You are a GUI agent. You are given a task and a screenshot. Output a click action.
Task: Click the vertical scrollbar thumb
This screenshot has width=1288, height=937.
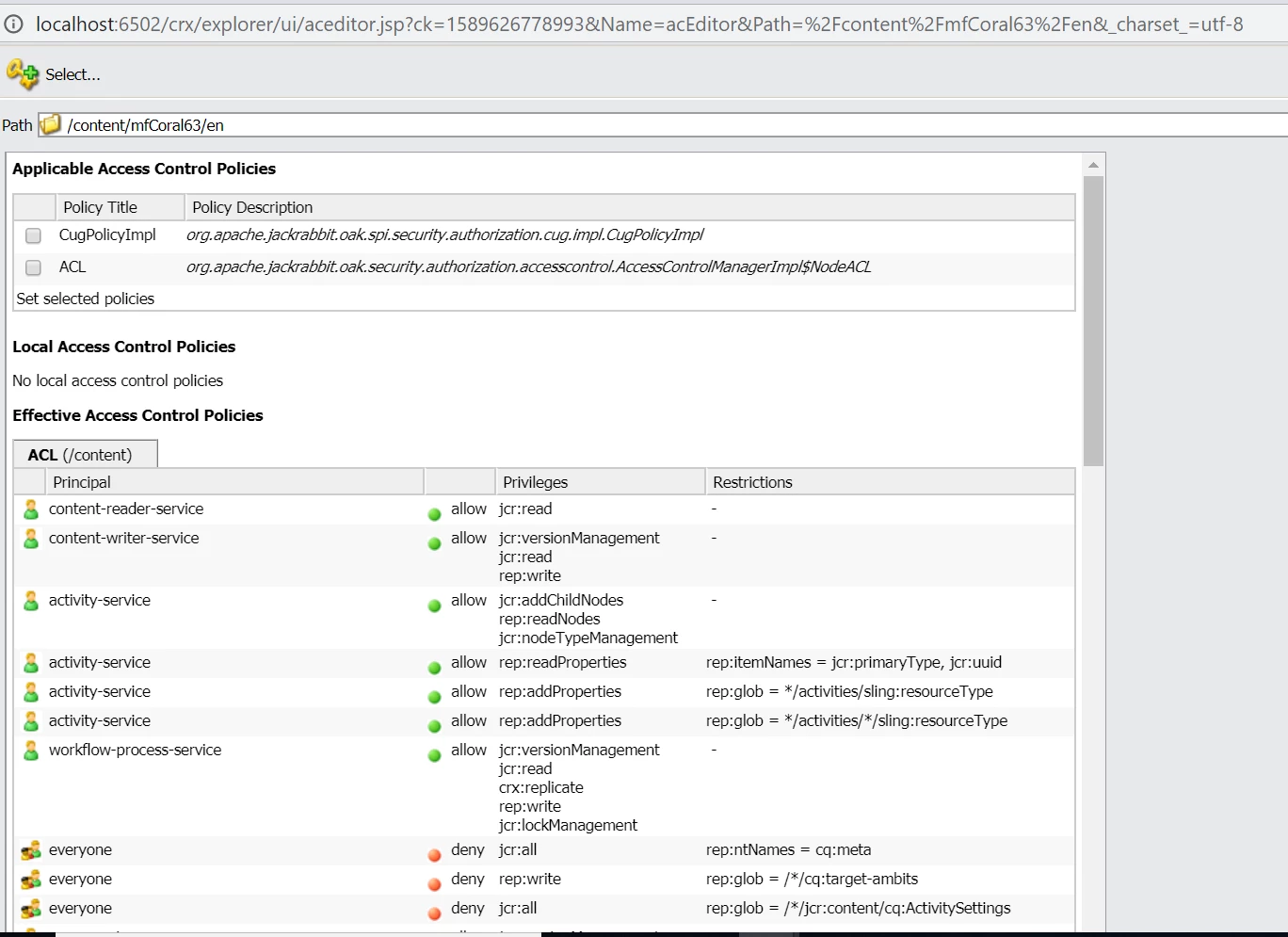point(1093,320)
